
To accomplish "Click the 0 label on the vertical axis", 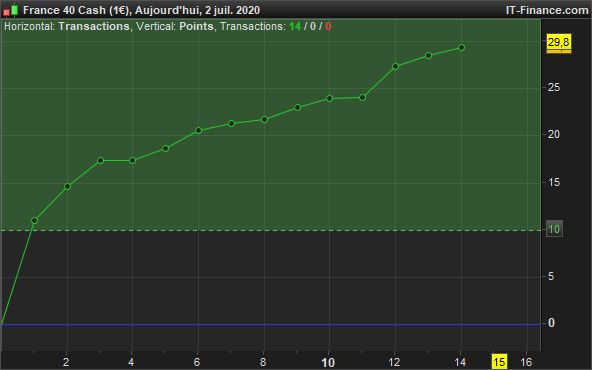I will coord(551,323).
